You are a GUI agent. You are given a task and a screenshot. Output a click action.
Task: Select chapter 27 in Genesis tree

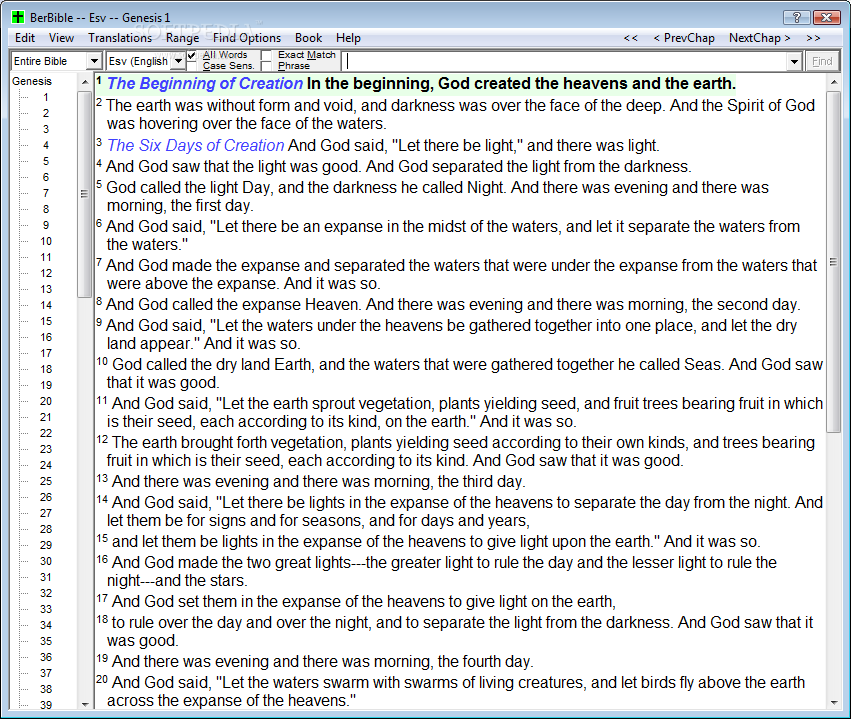[46, 513]
